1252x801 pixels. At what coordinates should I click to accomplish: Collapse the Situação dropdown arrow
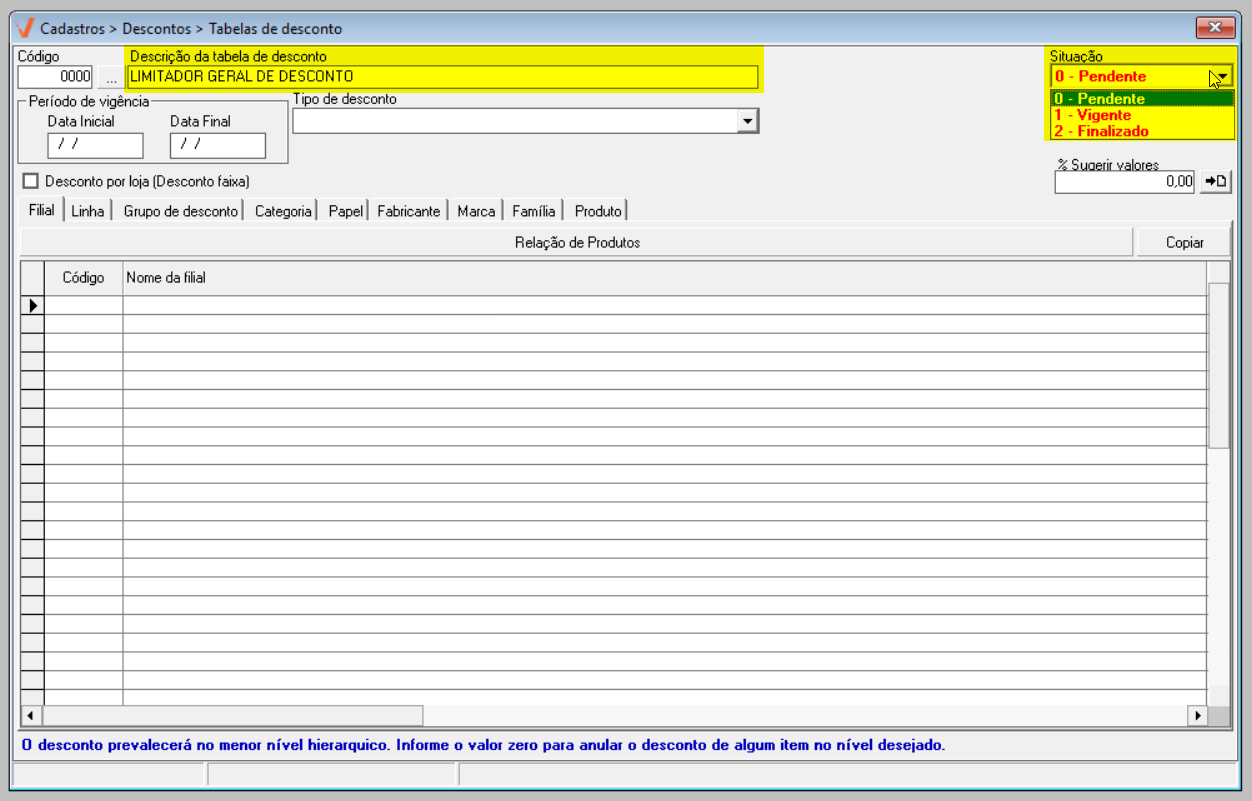[x=1222, y=76]
